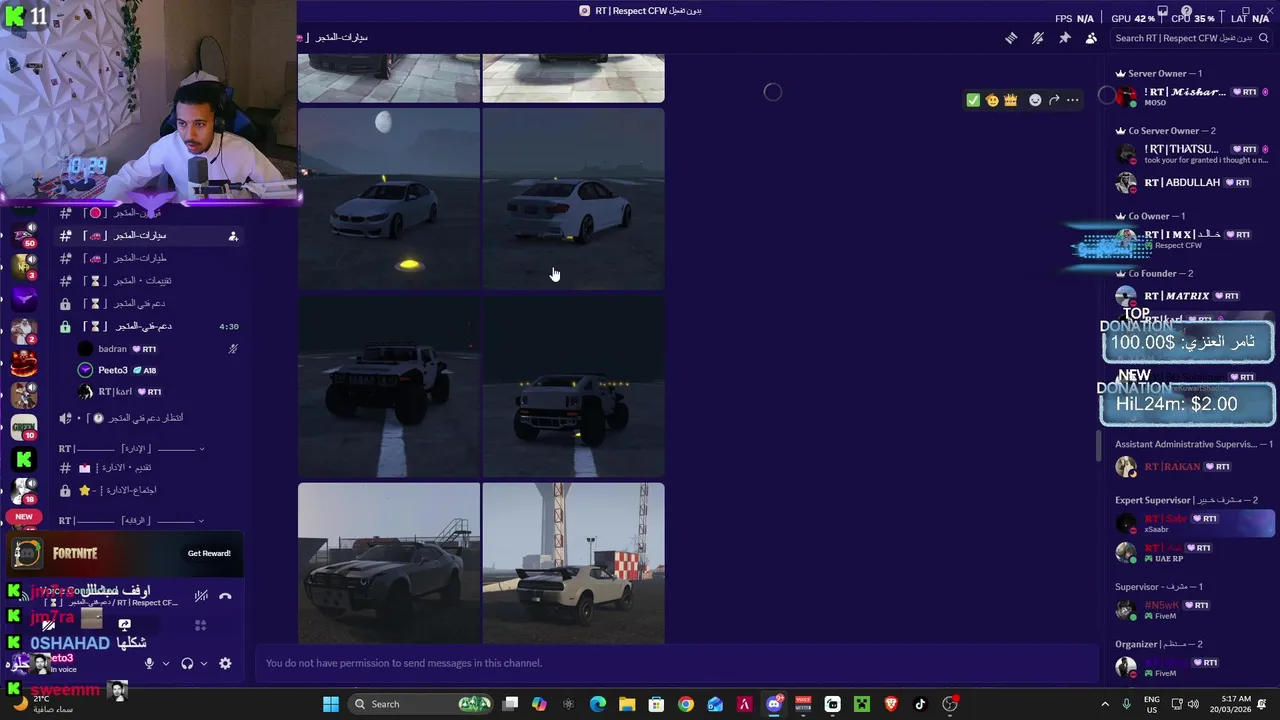
Task: Click the forward message arrow
Action: [1054, 100]
